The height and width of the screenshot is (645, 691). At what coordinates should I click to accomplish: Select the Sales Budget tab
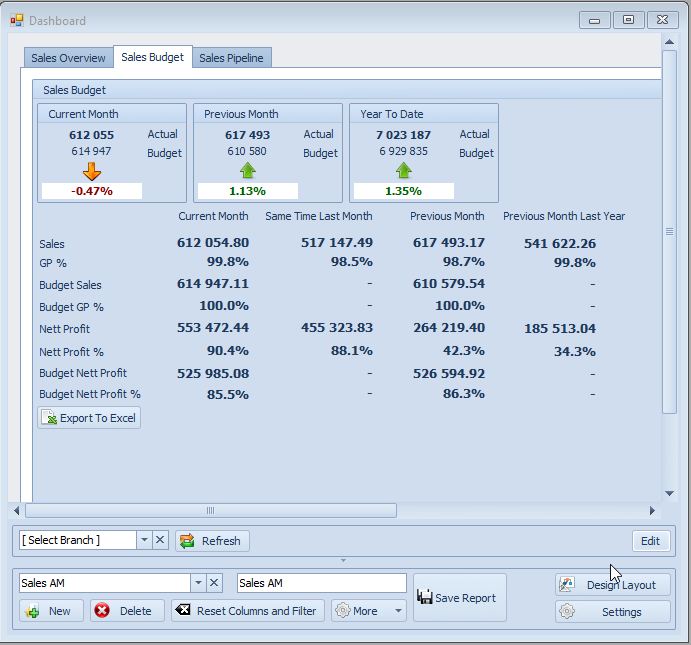tap(152, 57)
